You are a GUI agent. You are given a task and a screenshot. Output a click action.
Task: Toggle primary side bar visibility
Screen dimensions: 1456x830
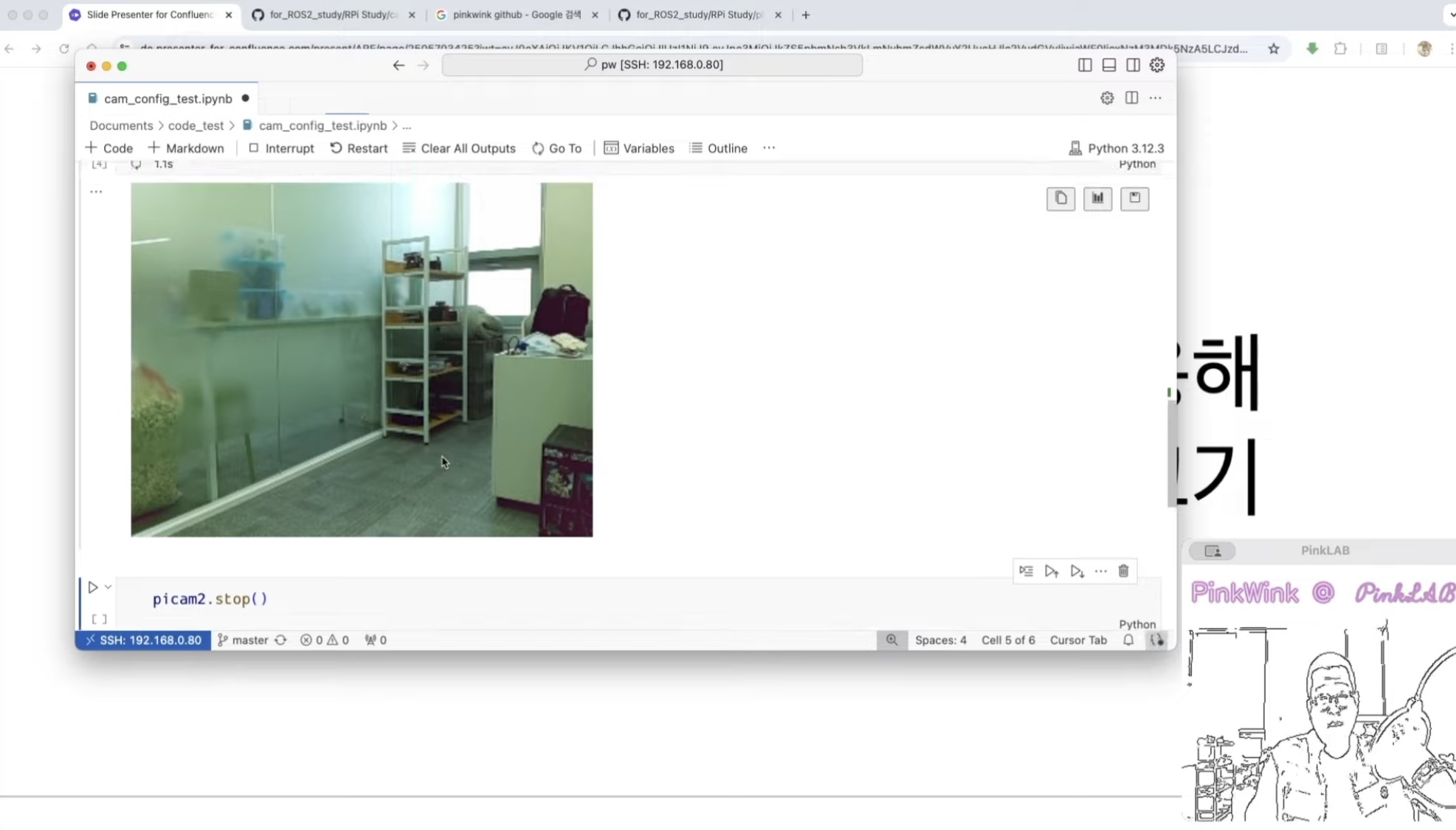(1084, 65)
